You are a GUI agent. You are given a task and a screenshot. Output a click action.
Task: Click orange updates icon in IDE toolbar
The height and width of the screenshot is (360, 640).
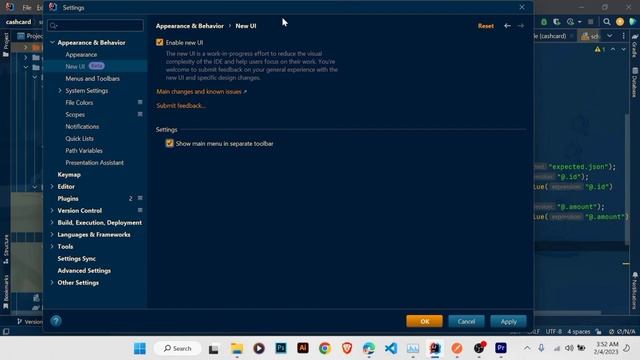pos(620,22)
